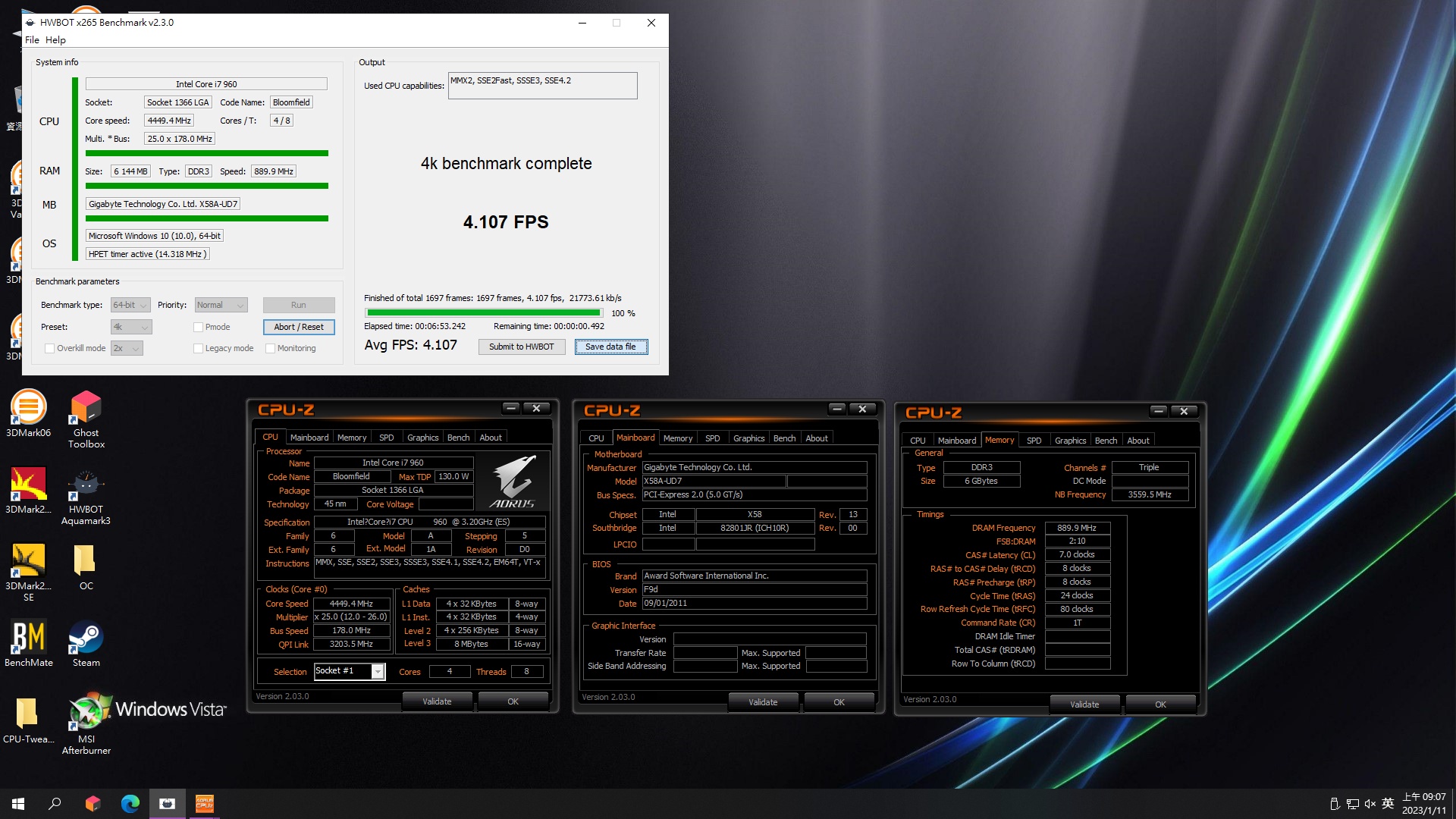Click the Run button
Image resolution: width=1456 pixels, height=819 pixels.
pyautogui.click(x=299, y=305)
